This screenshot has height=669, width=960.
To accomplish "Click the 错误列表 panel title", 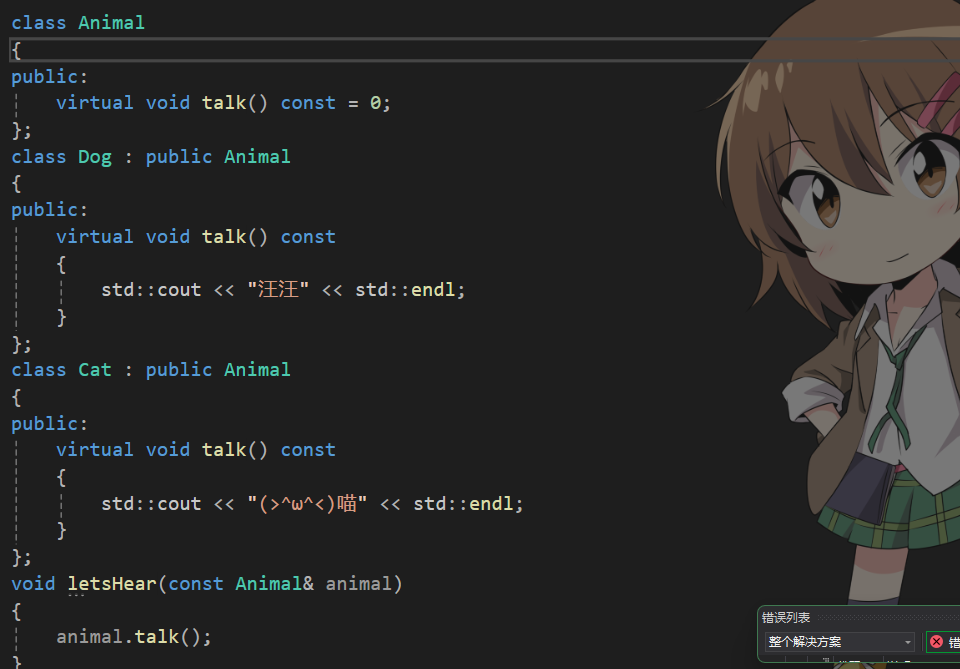I will click(x=786, y=617).
